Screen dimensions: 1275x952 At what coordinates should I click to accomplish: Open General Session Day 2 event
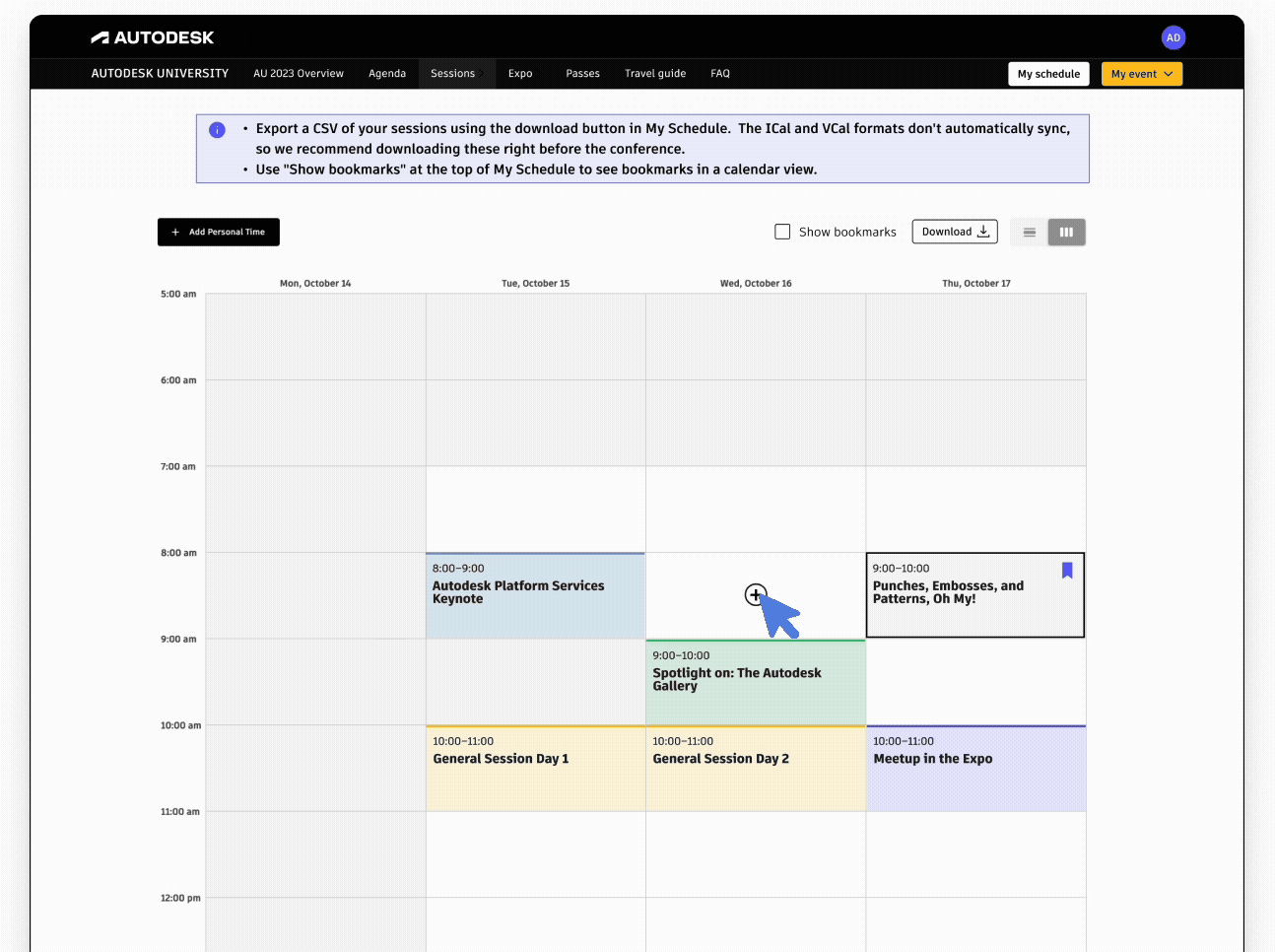756,769
